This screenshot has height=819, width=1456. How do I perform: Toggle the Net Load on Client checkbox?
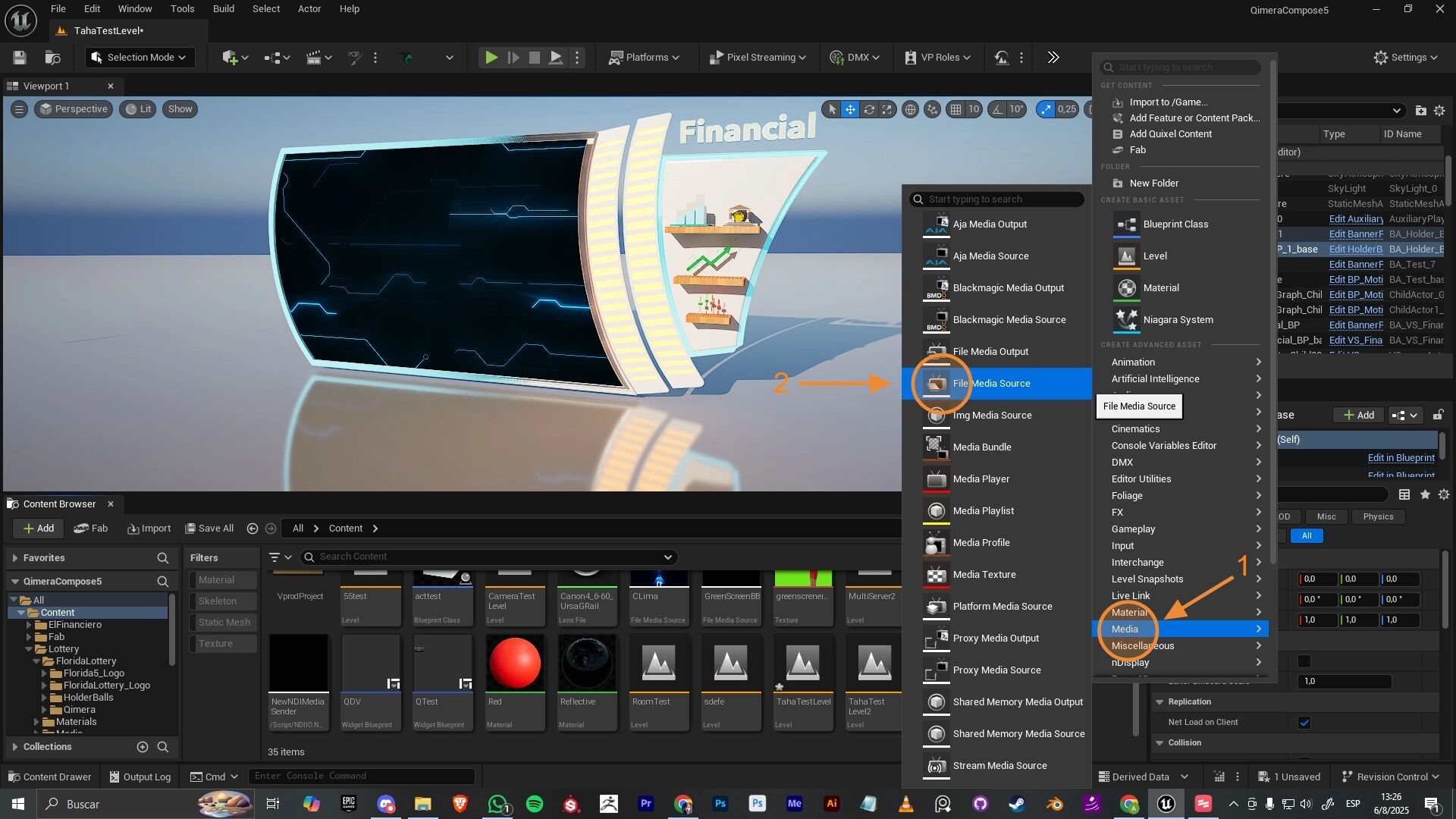[x=1304, y=723]
